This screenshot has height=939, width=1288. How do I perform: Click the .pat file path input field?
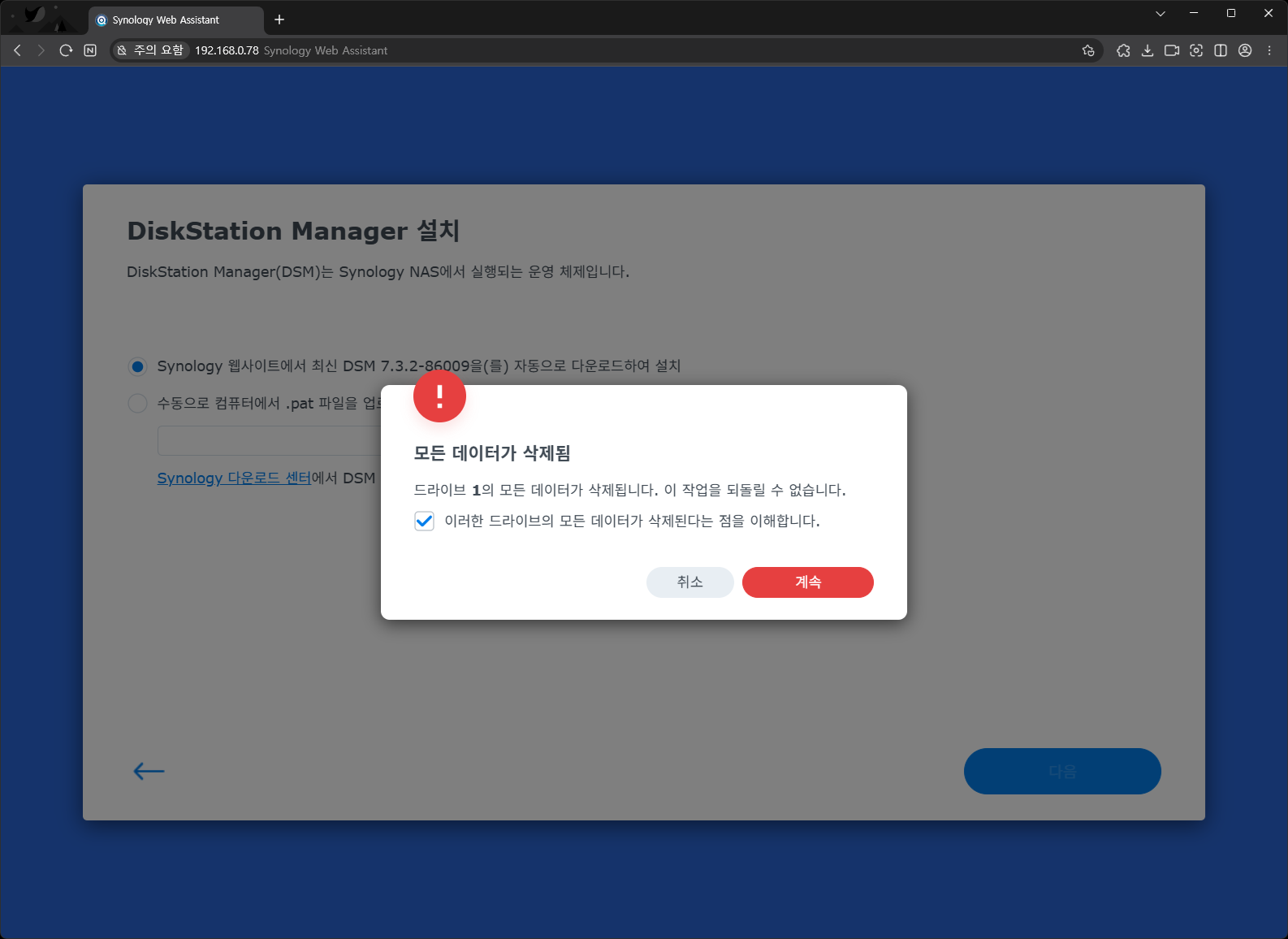[270, 441]
